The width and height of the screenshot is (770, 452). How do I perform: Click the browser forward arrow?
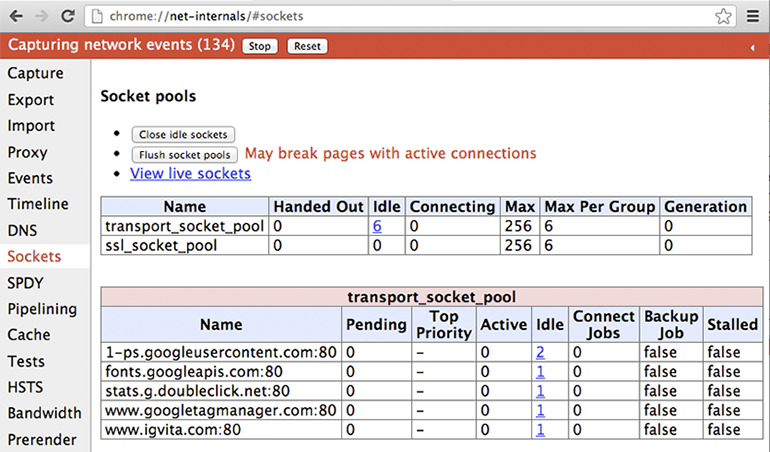41,17
